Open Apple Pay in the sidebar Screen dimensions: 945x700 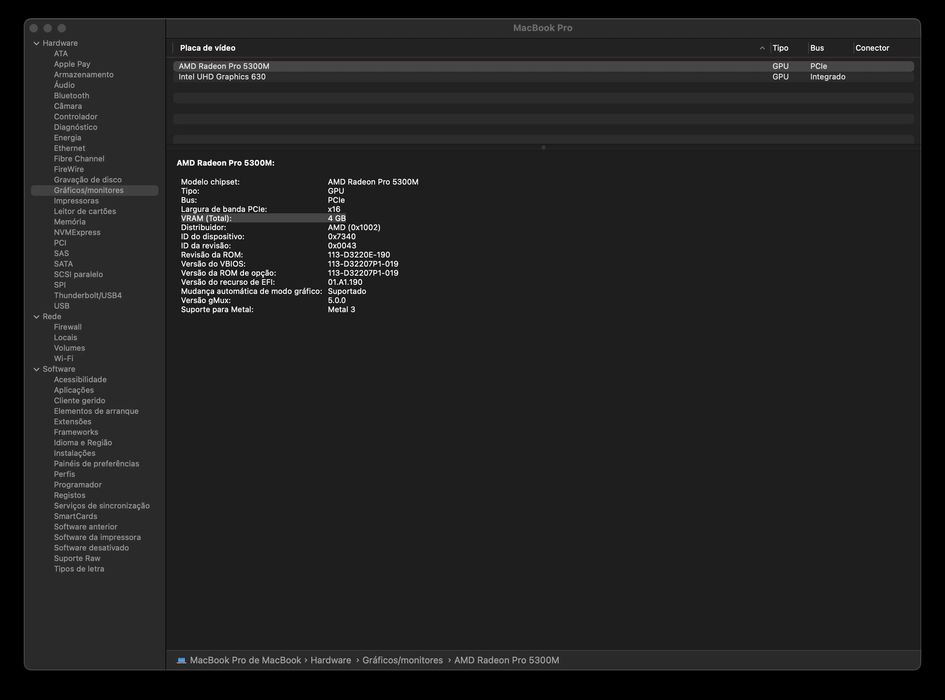(x=72, y=64)
